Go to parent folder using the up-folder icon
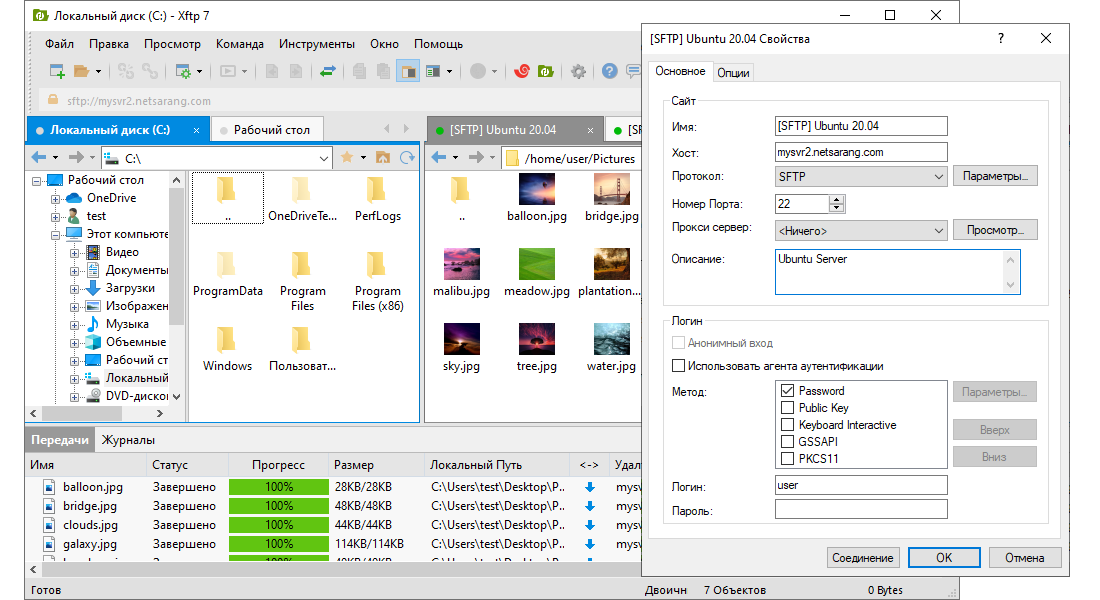1100x600 pixels. tap(382, 158)
